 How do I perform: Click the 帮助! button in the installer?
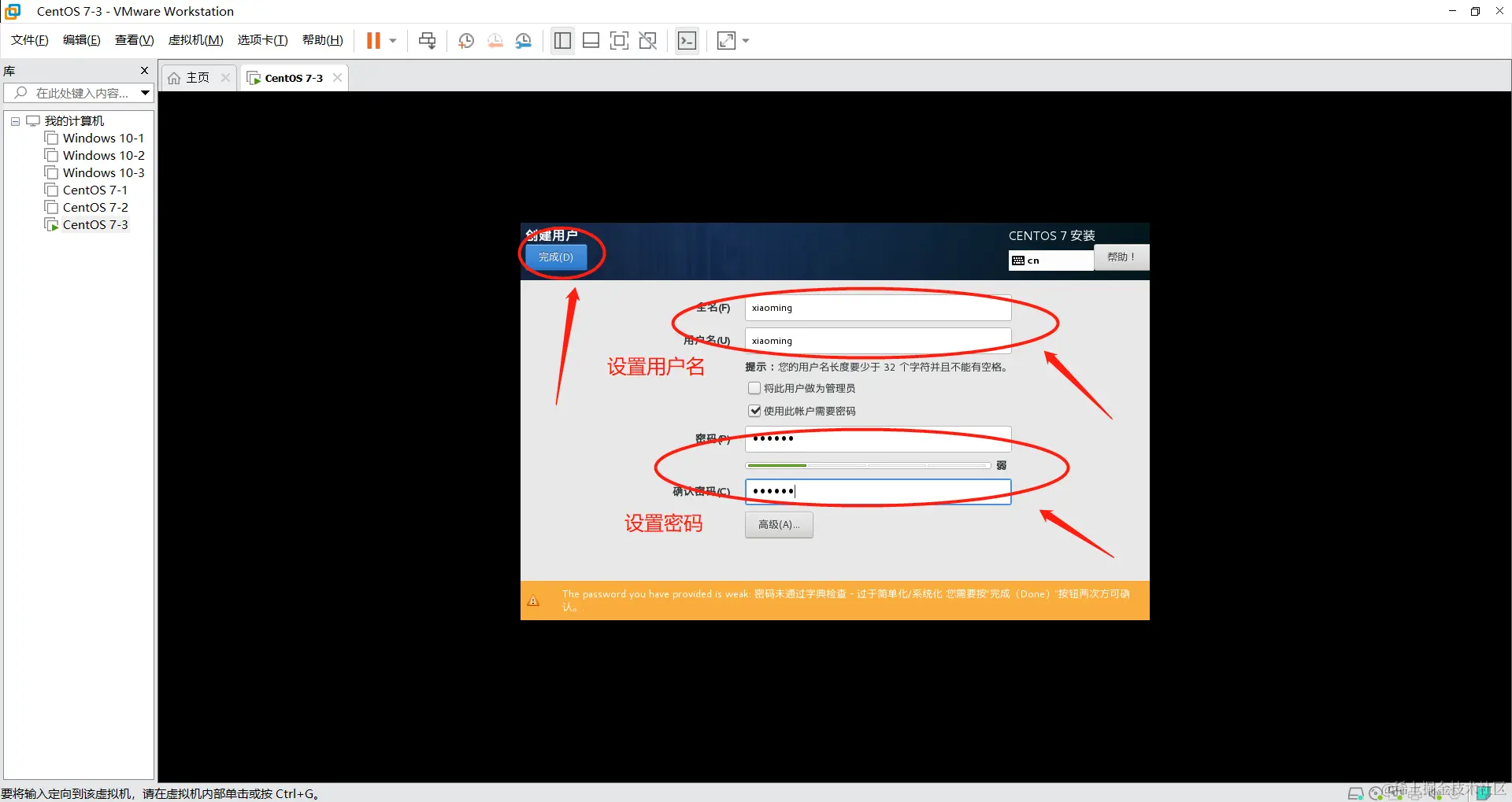coord(1121,257)
